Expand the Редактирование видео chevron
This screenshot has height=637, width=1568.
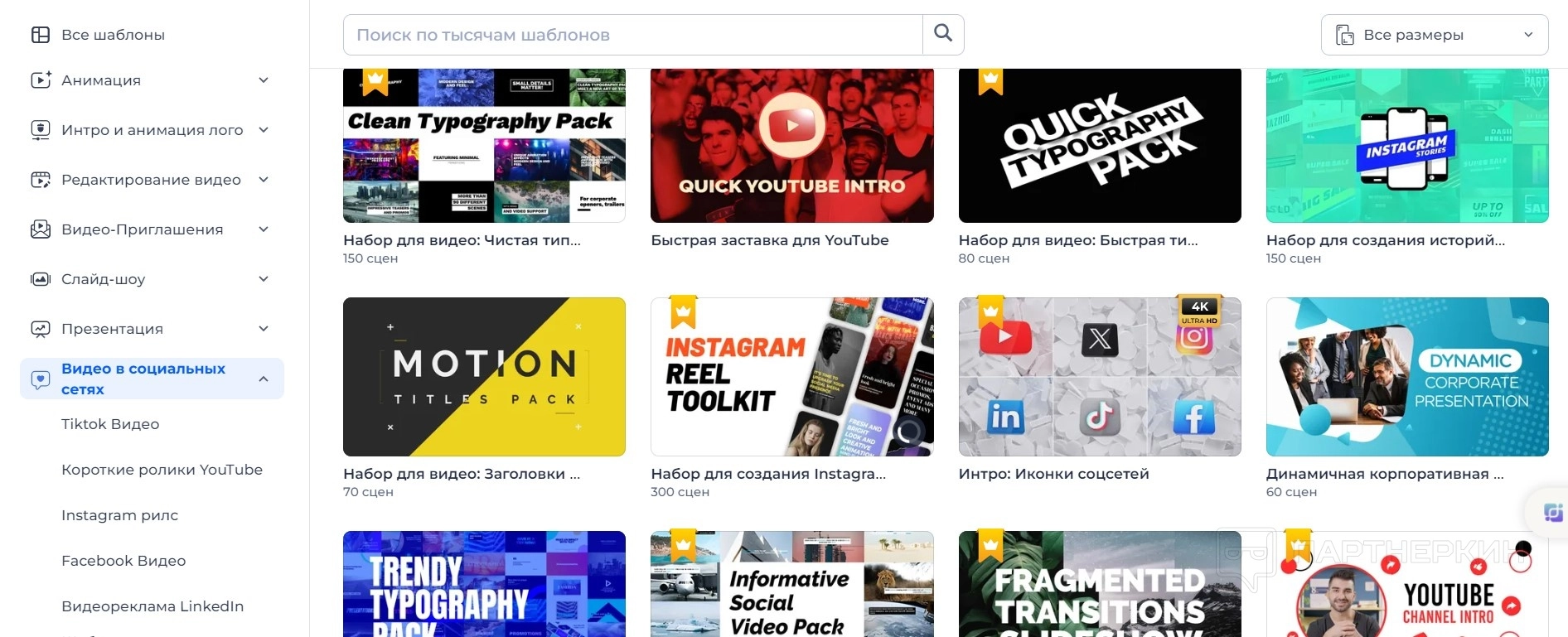[264, 180]
